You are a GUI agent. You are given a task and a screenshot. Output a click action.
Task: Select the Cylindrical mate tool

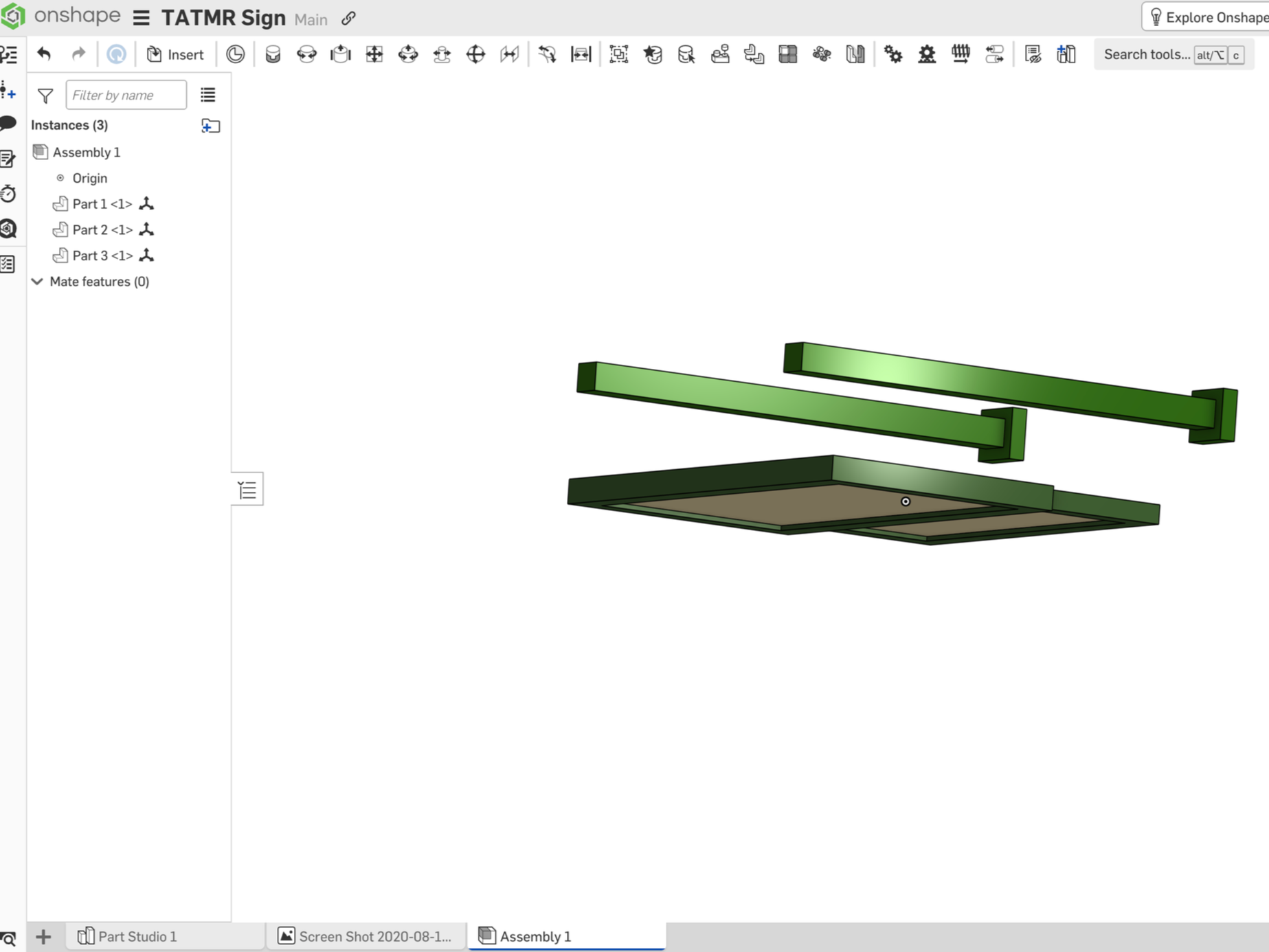click(x=408, y=54)
